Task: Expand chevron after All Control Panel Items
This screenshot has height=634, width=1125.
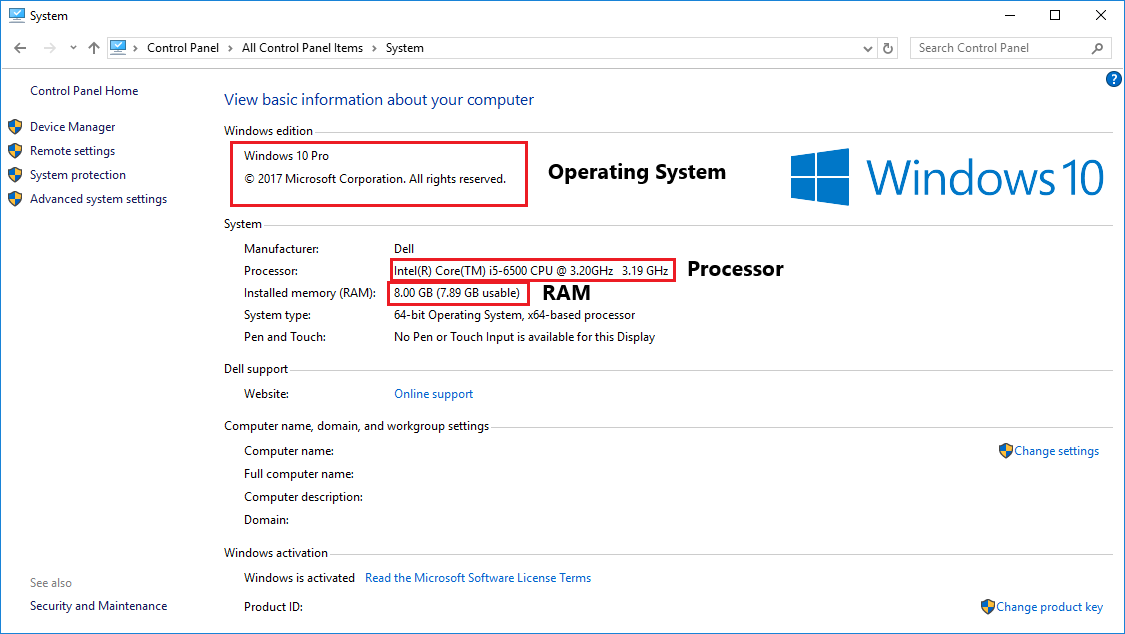Action: pyautogui.click(x=375, y=48)
